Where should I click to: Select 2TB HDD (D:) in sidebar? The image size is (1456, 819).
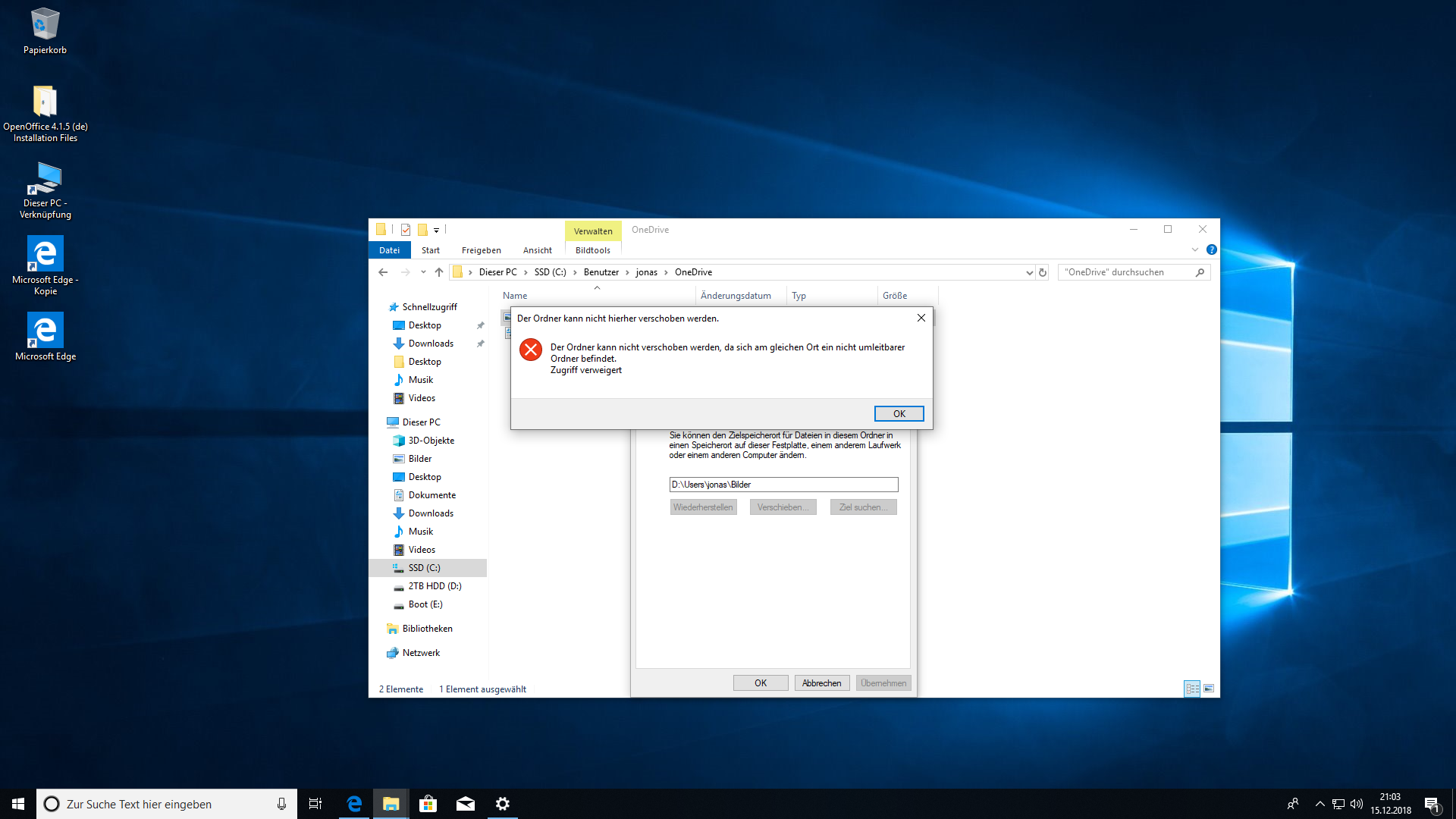[435, 586]
